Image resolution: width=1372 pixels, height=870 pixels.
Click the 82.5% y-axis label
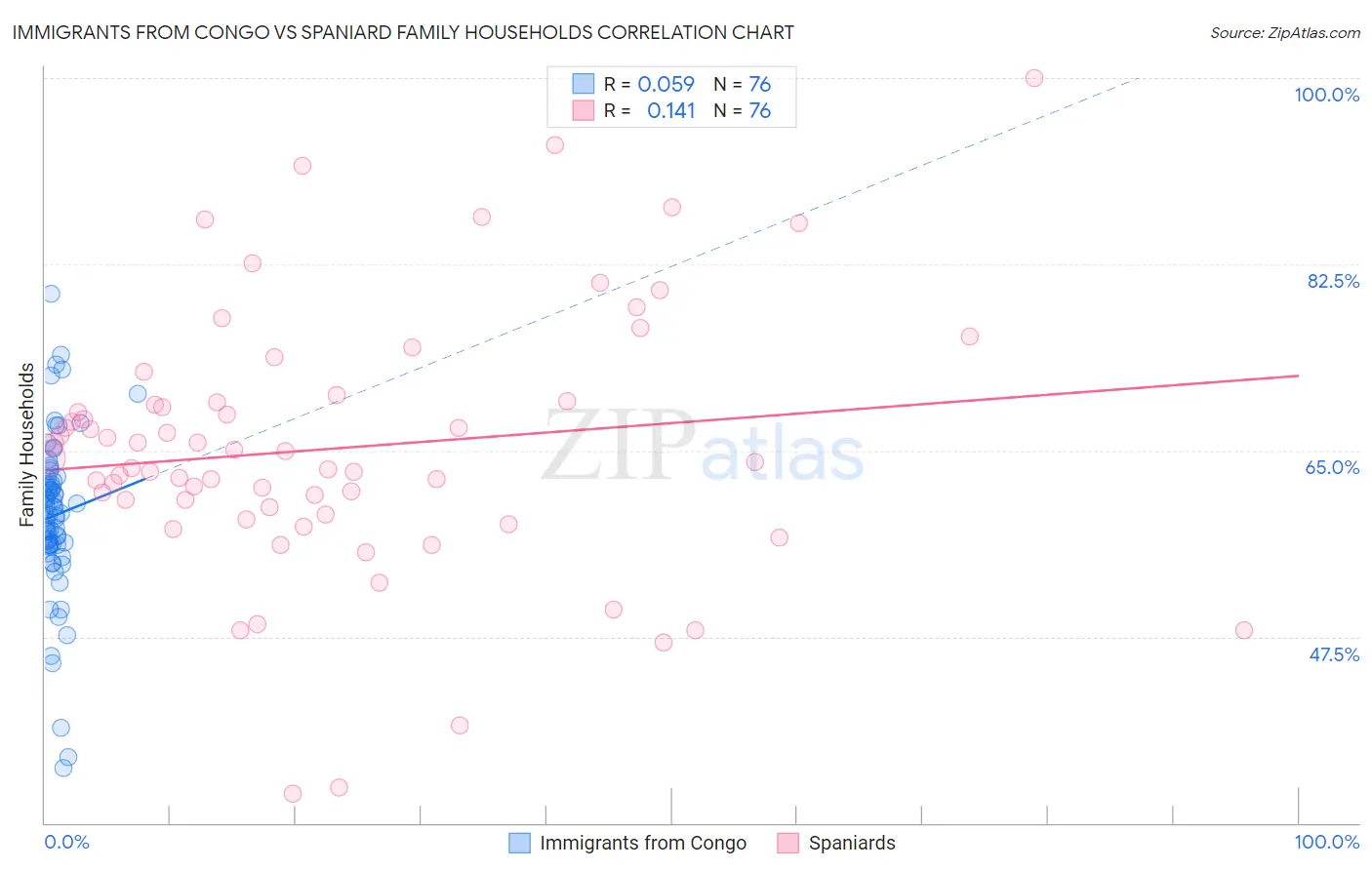[1333, 281]
